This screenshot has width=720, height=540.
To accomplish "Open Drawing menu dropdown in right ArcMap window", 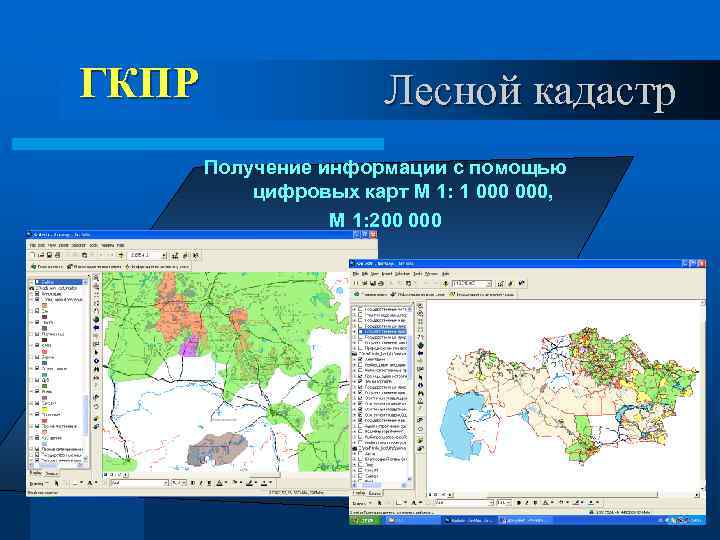I will click(360, 503).
